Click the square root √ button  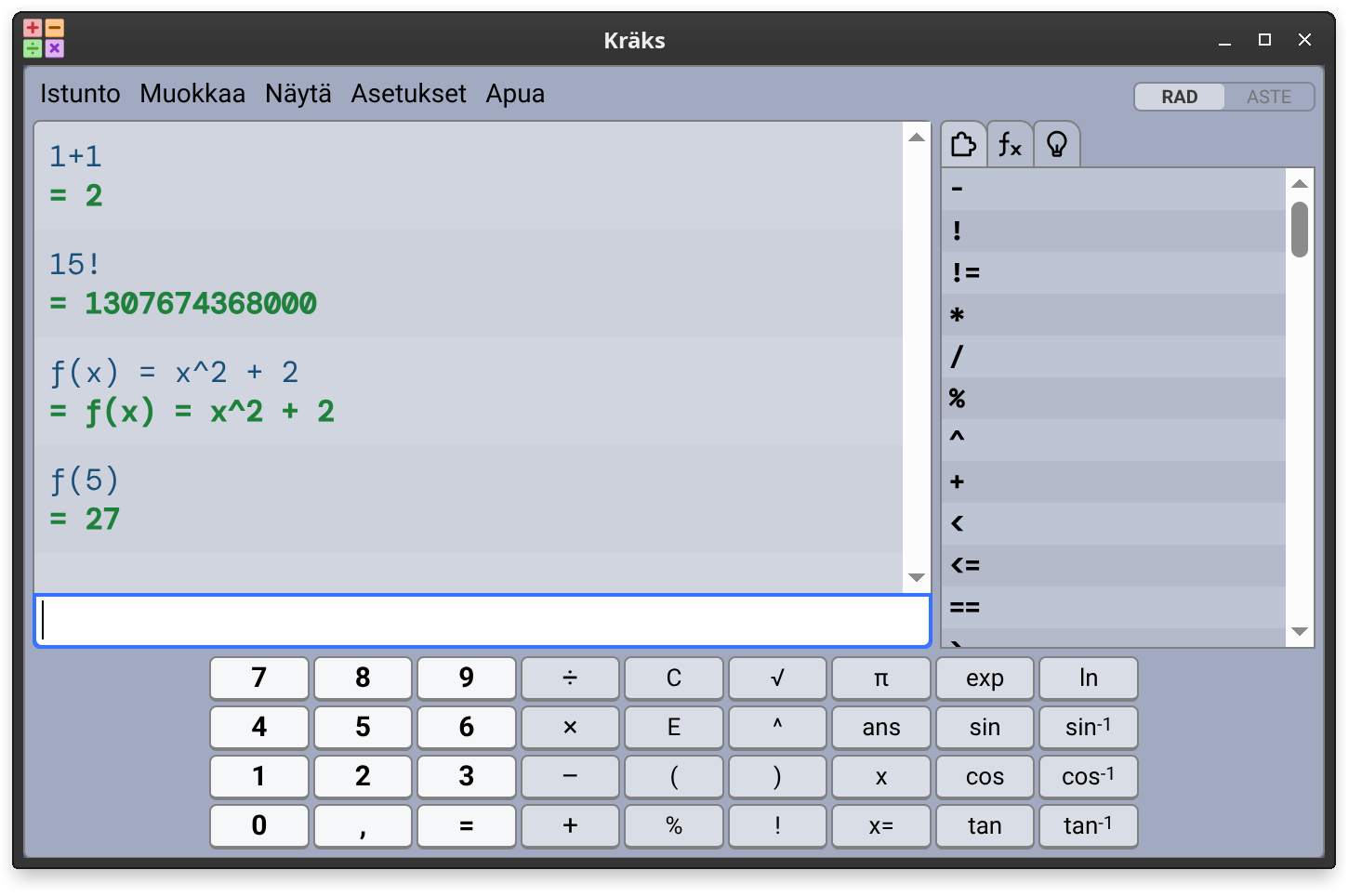777,678
